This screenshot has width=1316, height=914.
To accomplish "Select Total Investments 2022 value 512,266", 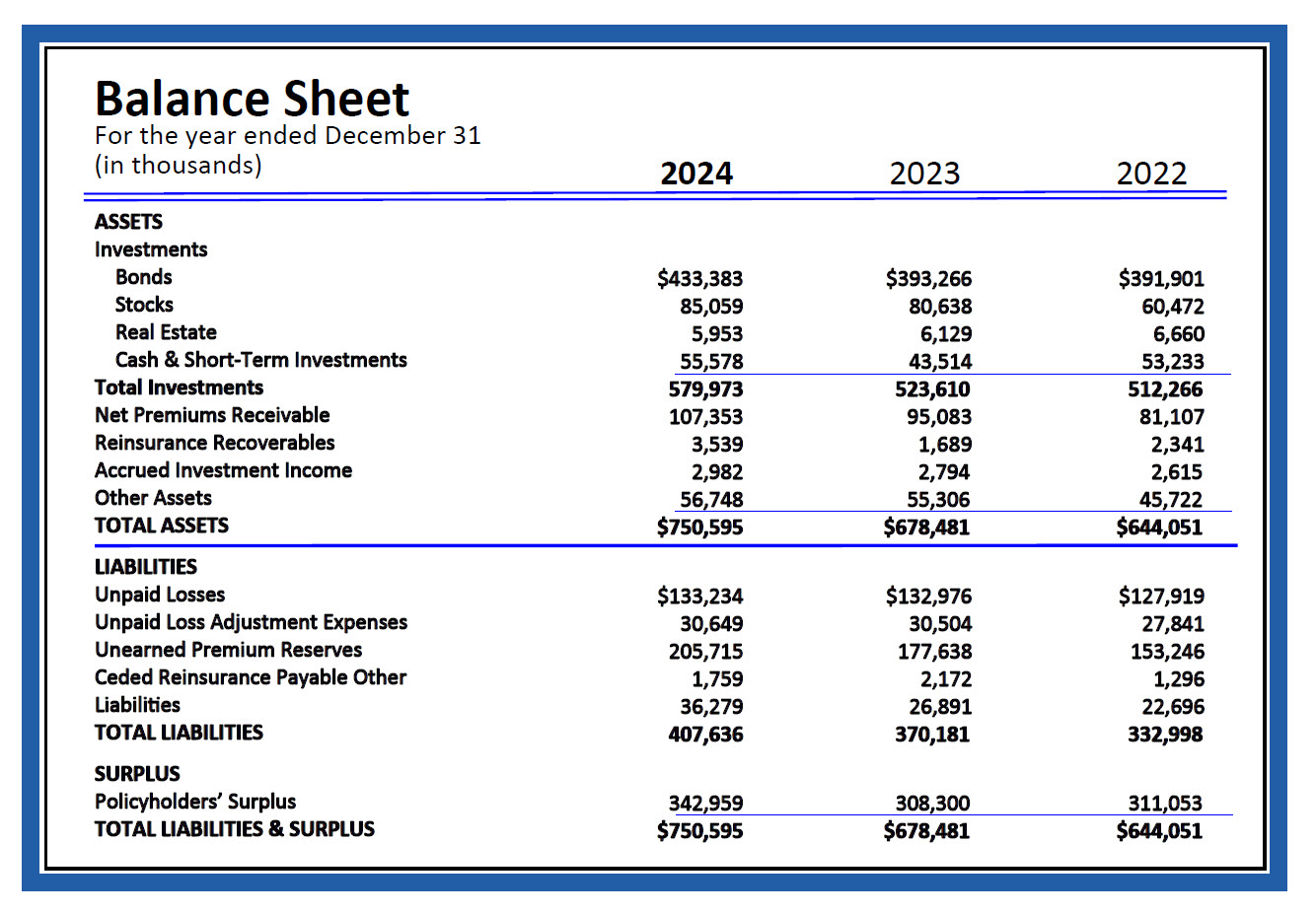I will click(x=1165, y=389).
